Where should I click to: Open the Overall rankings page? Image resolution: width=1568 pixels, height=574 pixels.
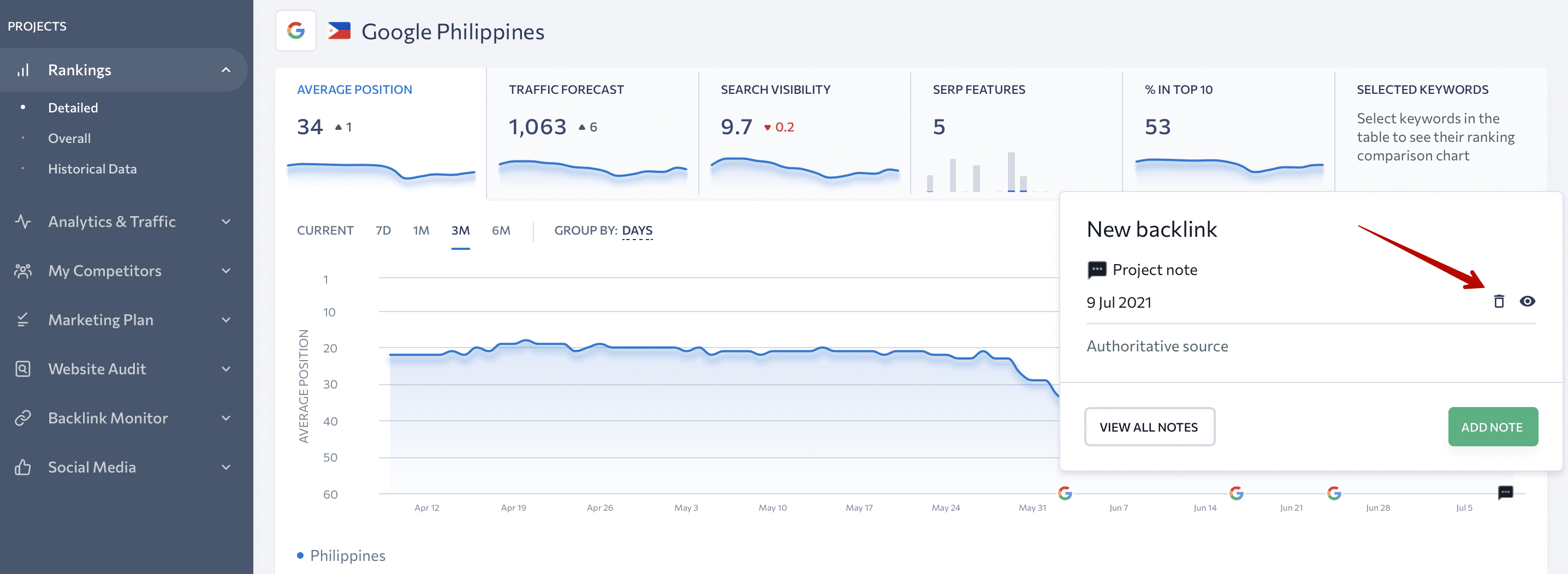69,138
